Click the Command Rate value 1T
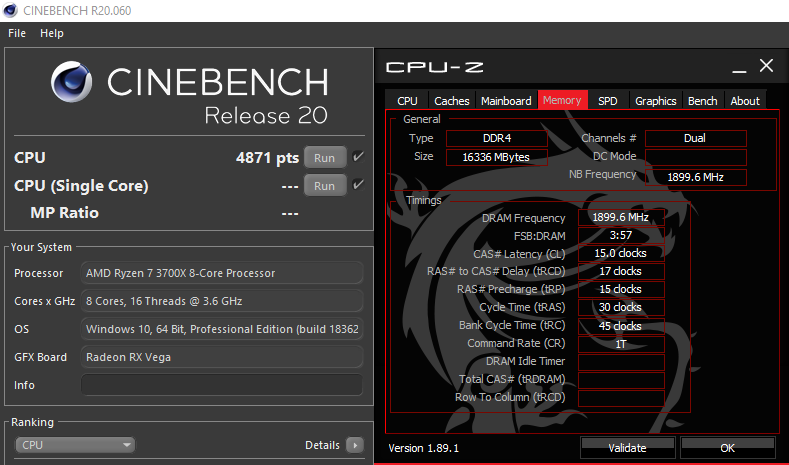 pyautogui.click(x=621, y=344)
